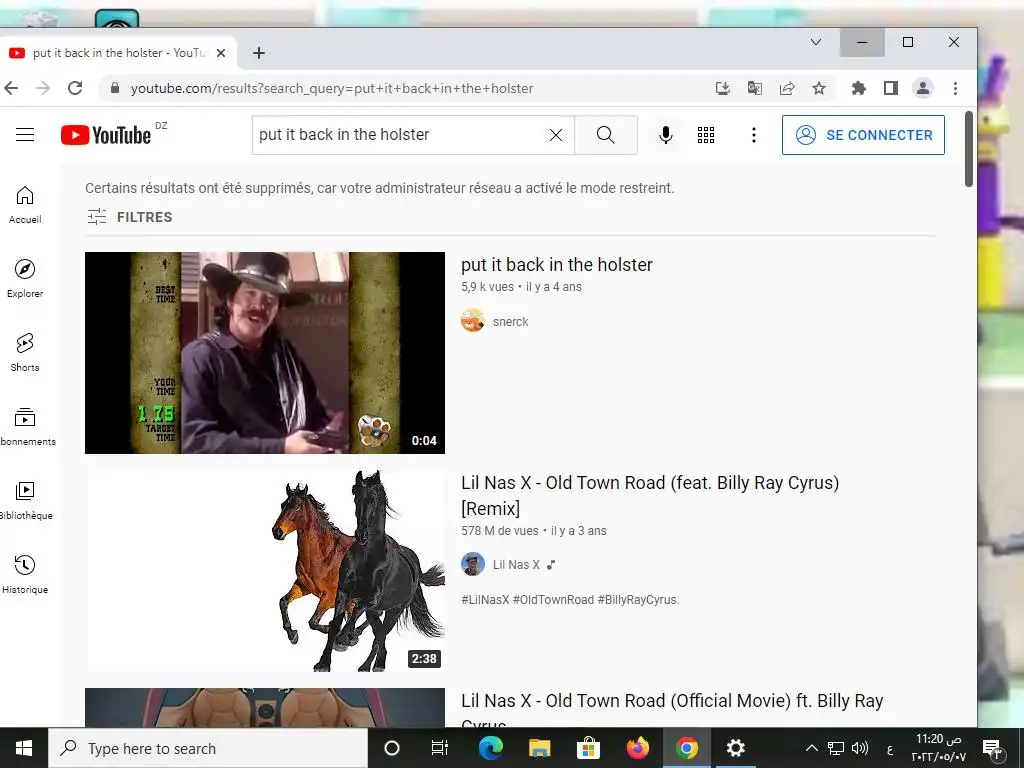Open the Chrome three-dot menu

955,88
